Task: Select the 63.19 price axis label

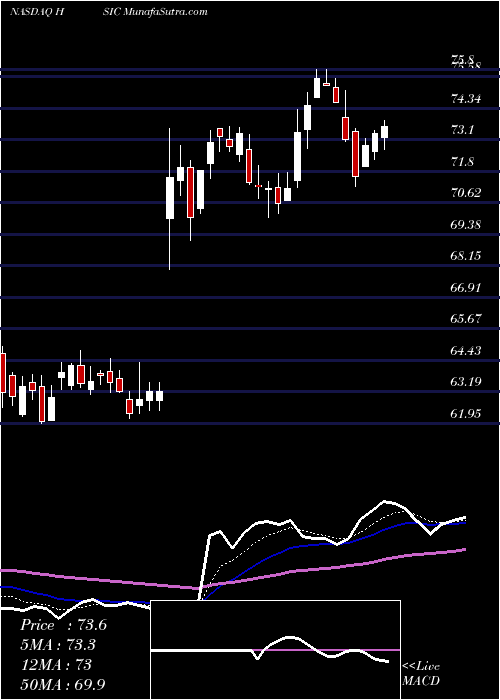Action: click(x=466, y=382)
